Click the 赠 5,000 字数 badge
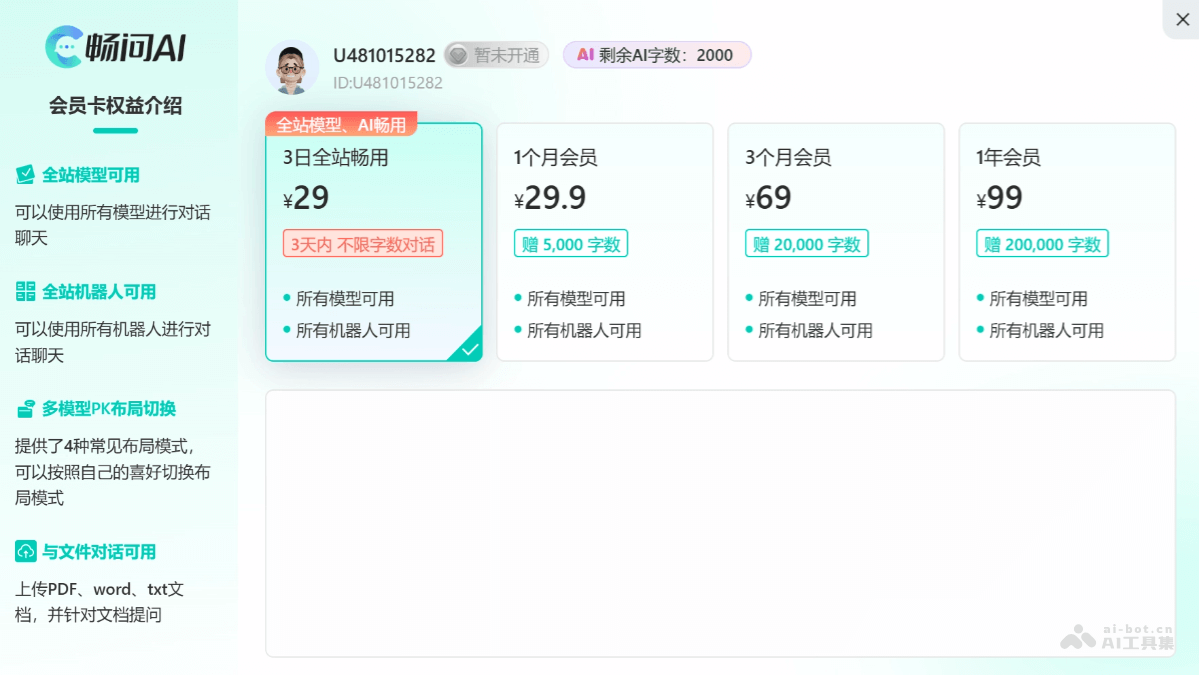Viewport: 1200px width, 675px height. point(570,242)
